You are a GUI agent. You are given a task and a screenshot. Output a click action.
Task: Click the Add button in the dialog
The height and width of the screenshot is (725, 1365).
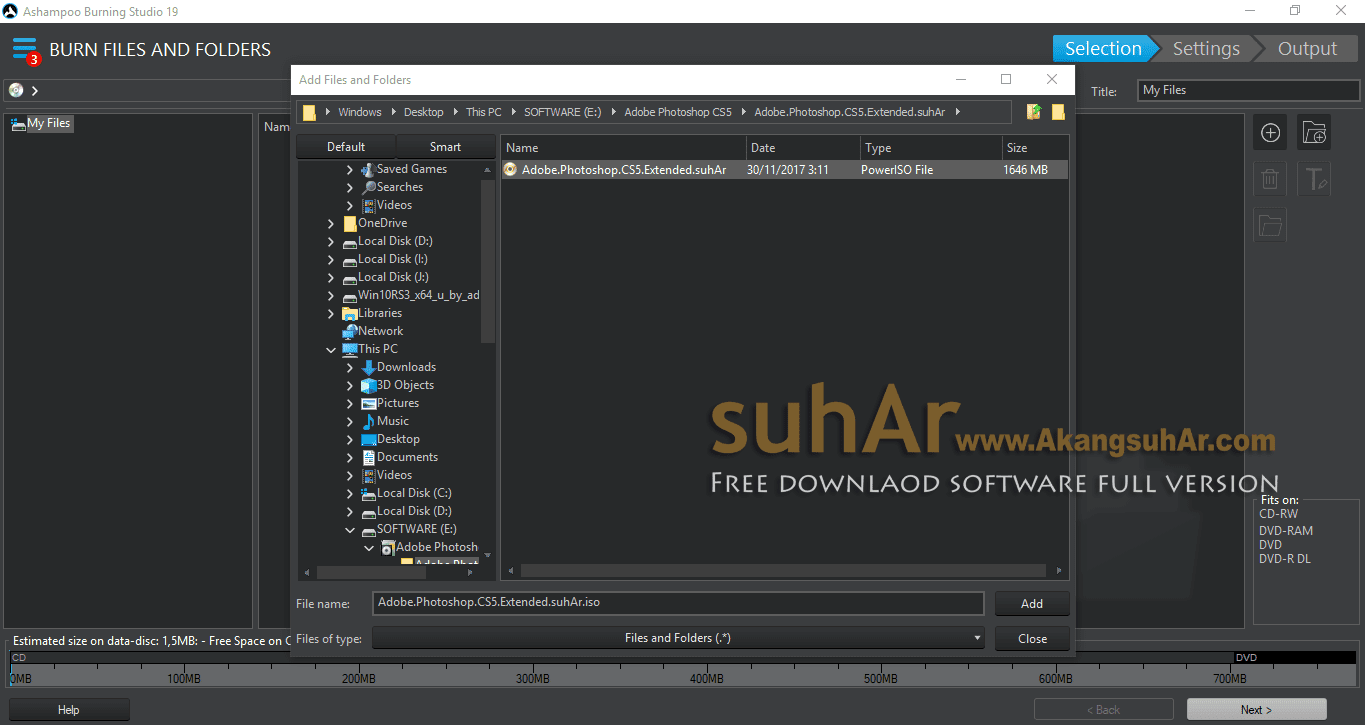click(x=1032, y=603)
